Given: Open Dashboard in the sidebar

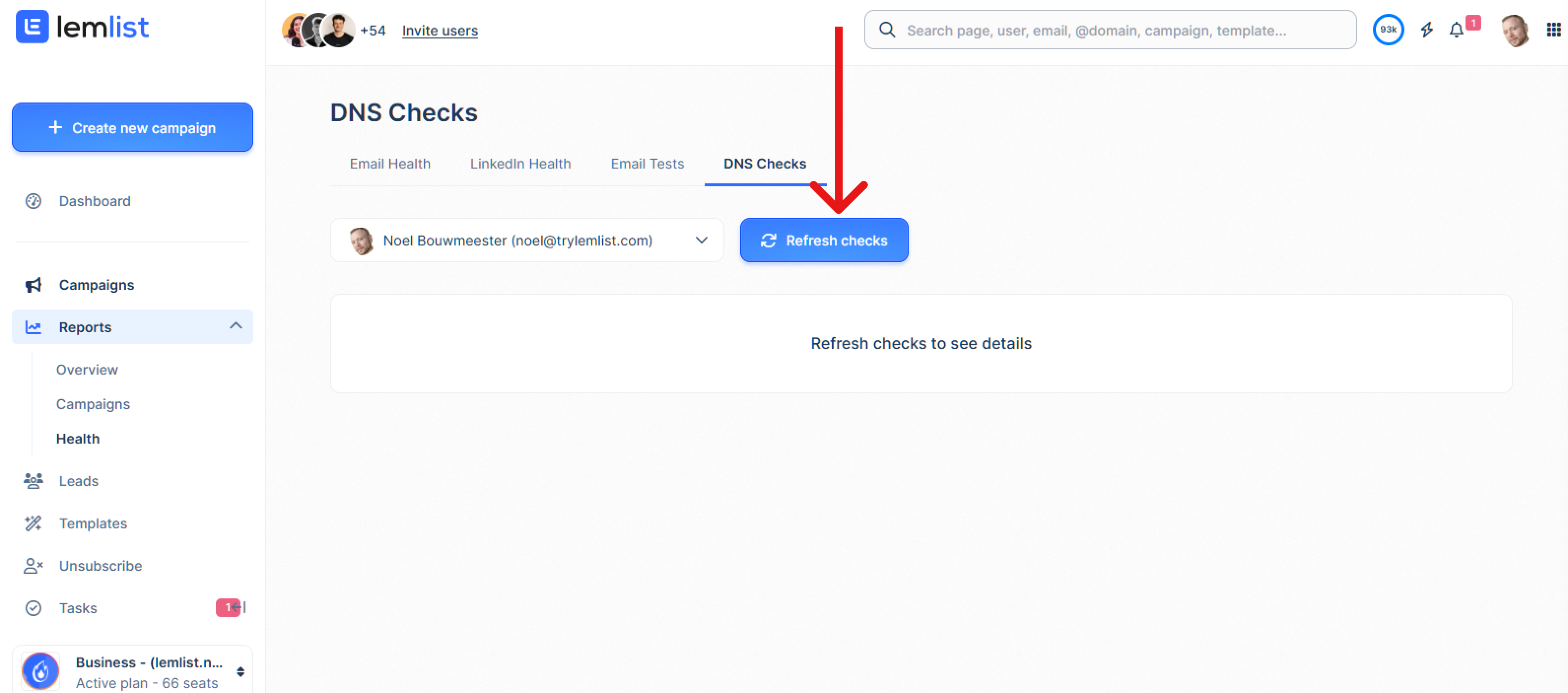Looking at the screenshot, I should [94, 201].
